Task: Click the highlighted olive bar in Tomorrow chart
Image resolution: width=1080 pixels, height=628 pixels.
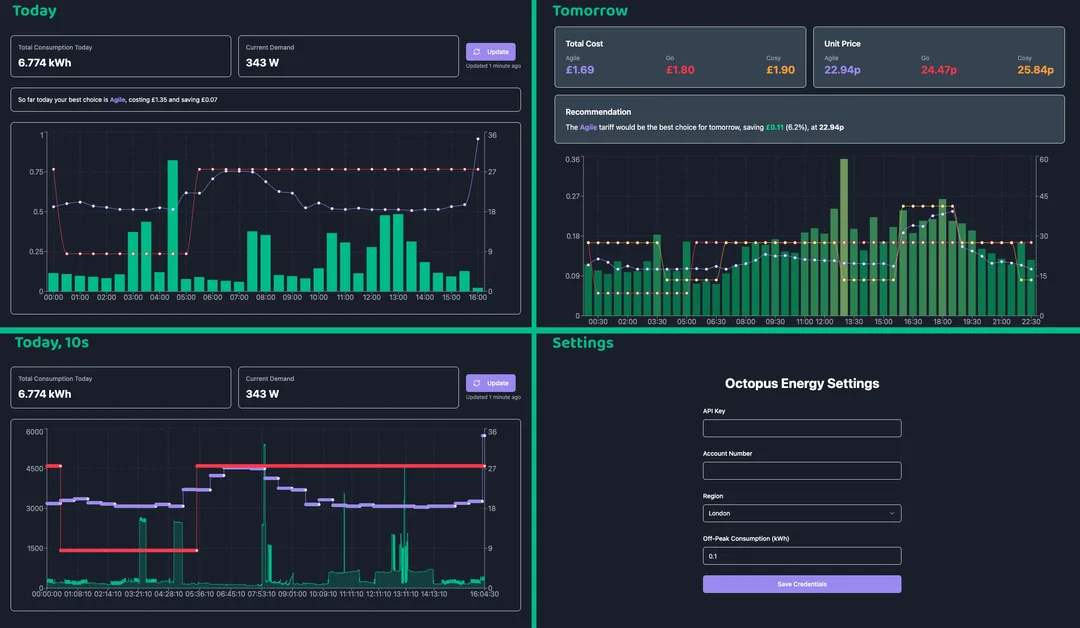Action: [x=844, y=237]
